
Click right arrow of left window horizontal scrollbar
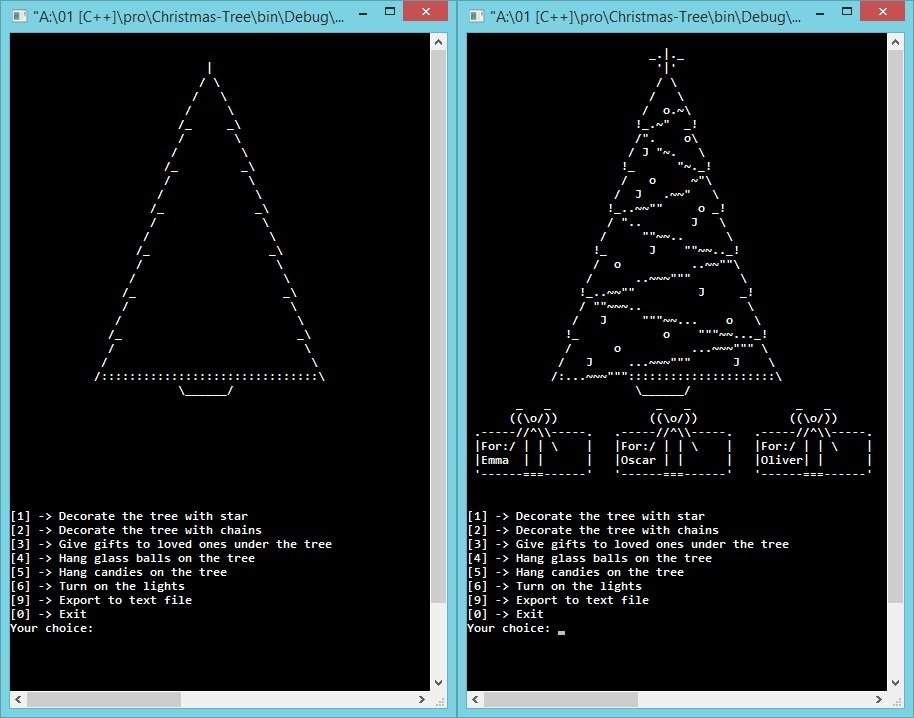pos(421,699)
